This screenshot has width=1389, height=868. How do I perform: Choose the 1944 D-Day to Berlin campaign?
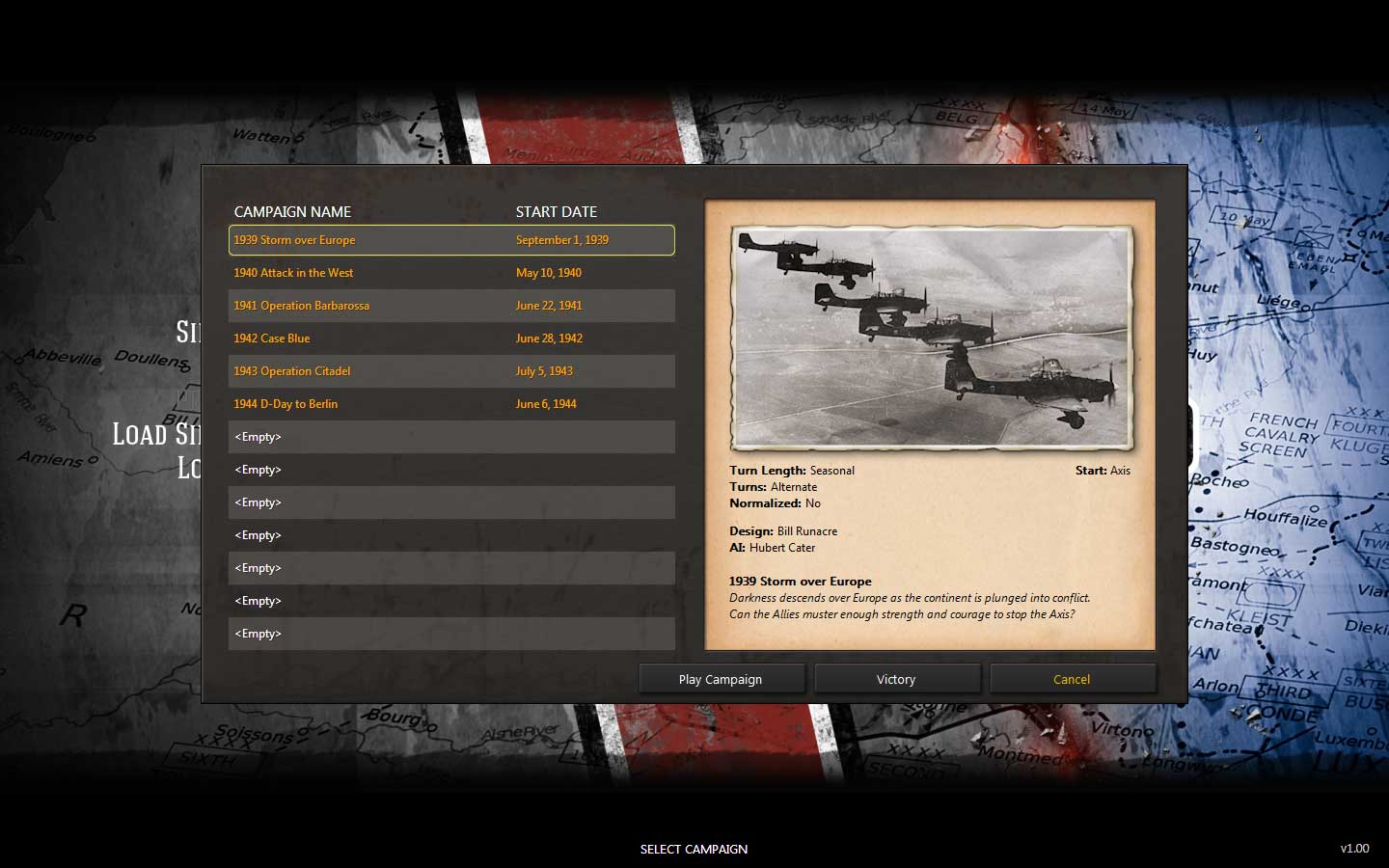[451, 404]
